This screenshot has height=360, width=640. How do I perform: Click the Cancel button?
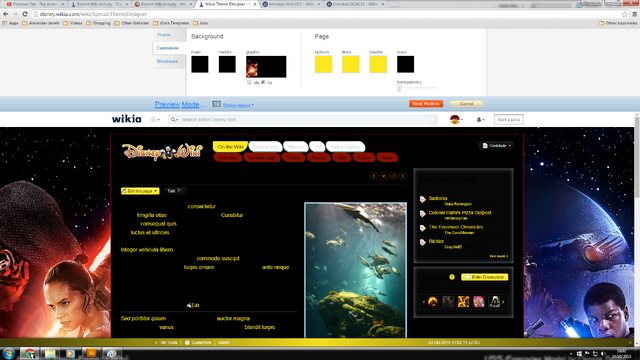click(x=467, y=104)
